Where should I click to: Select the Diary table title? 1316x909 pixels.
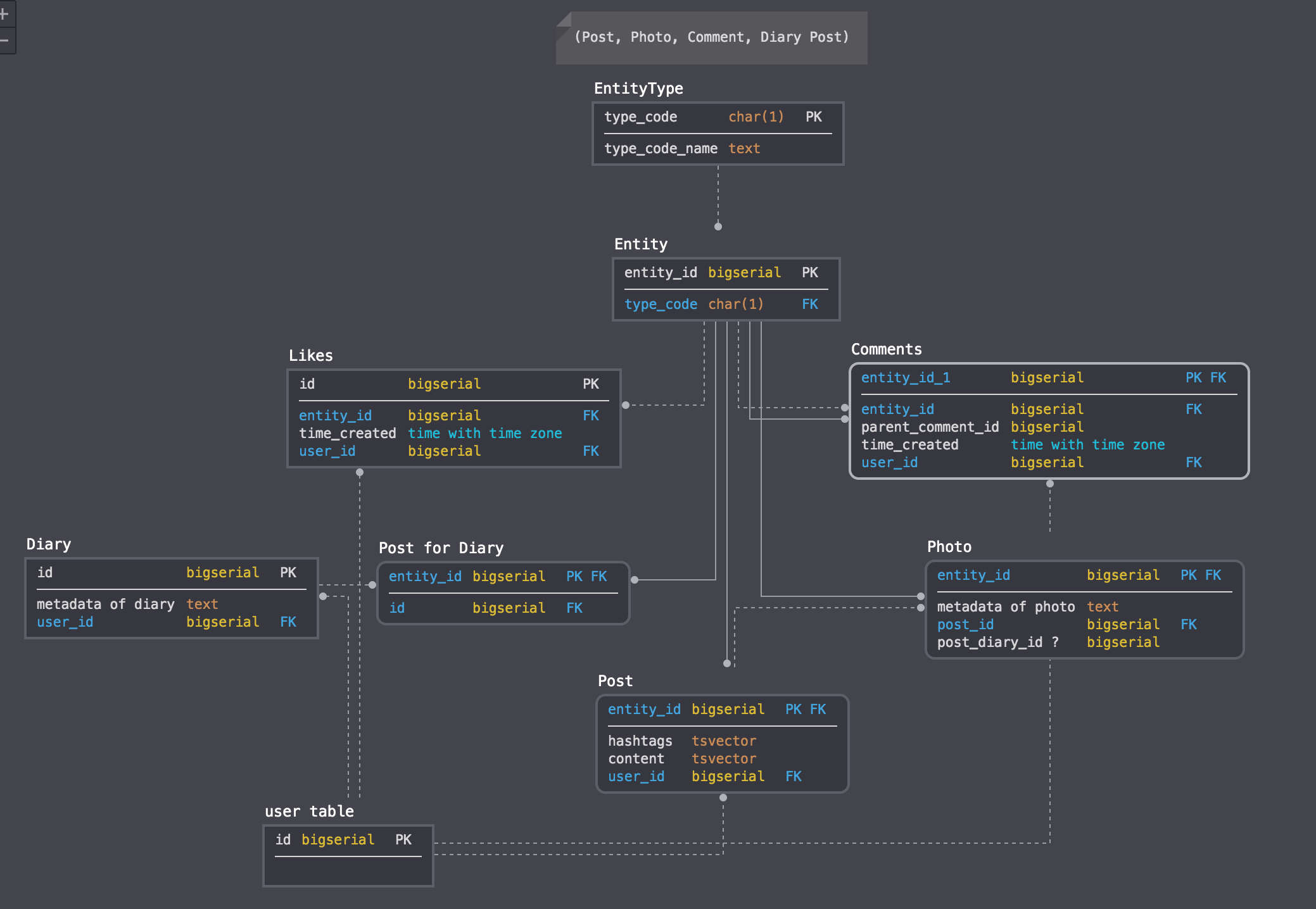click(49, 544)
